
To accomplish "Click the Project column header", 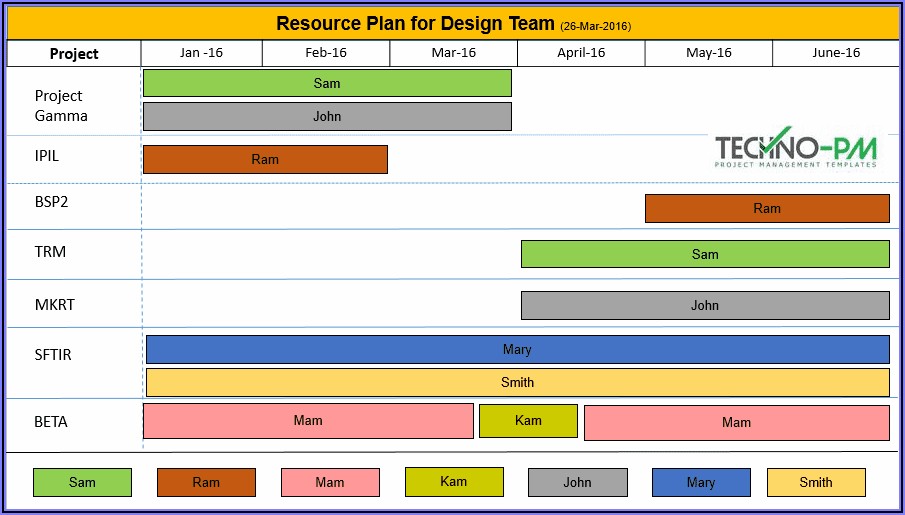I will (x=74, y=54).
